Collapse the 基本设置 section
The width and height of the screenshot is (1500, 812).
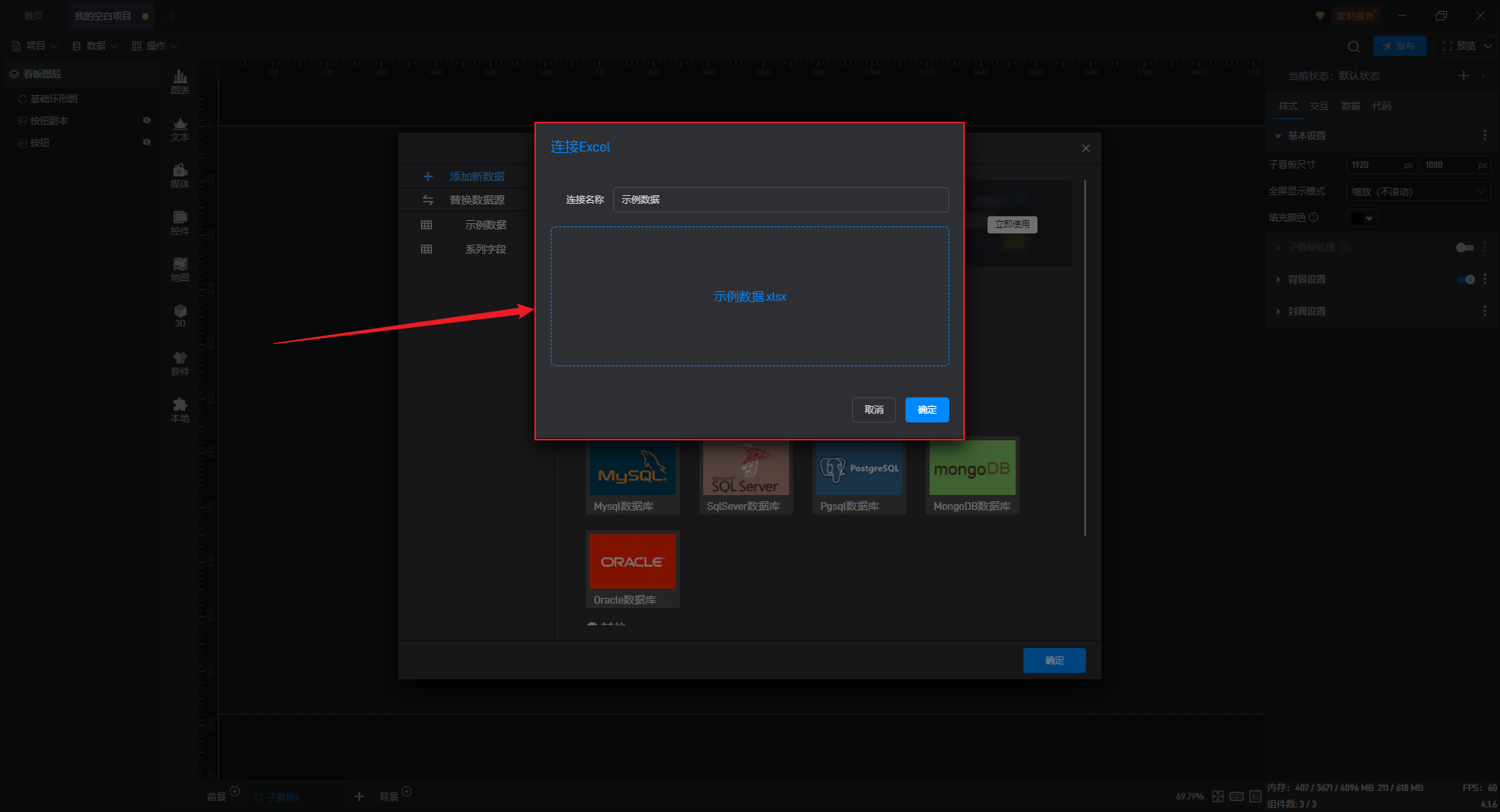click(x=1278, y=136)
